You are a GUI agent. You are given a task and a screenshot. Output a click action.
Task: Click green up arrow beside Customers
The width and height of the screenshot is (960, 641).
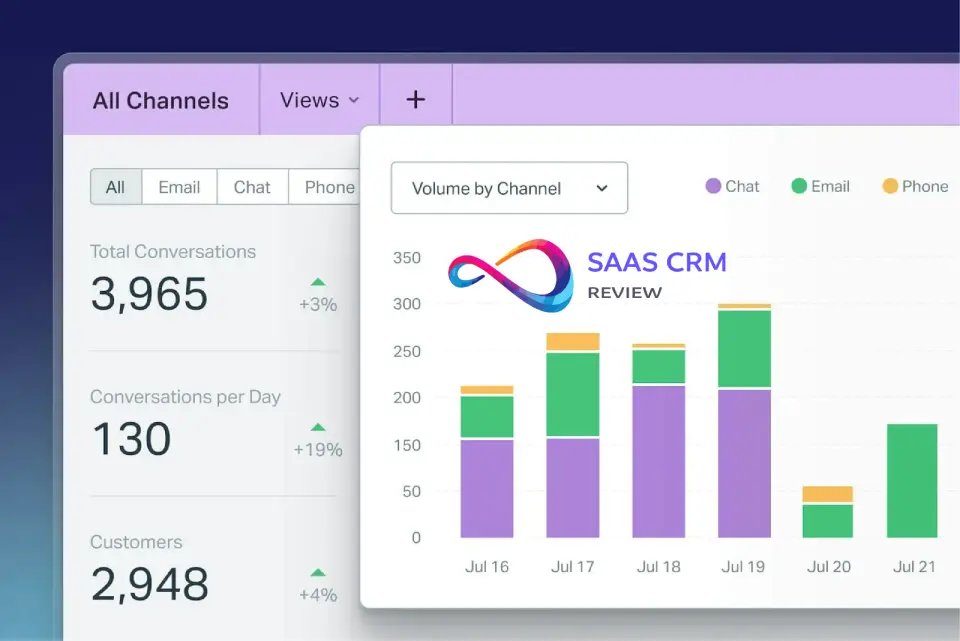pos(318,573)
